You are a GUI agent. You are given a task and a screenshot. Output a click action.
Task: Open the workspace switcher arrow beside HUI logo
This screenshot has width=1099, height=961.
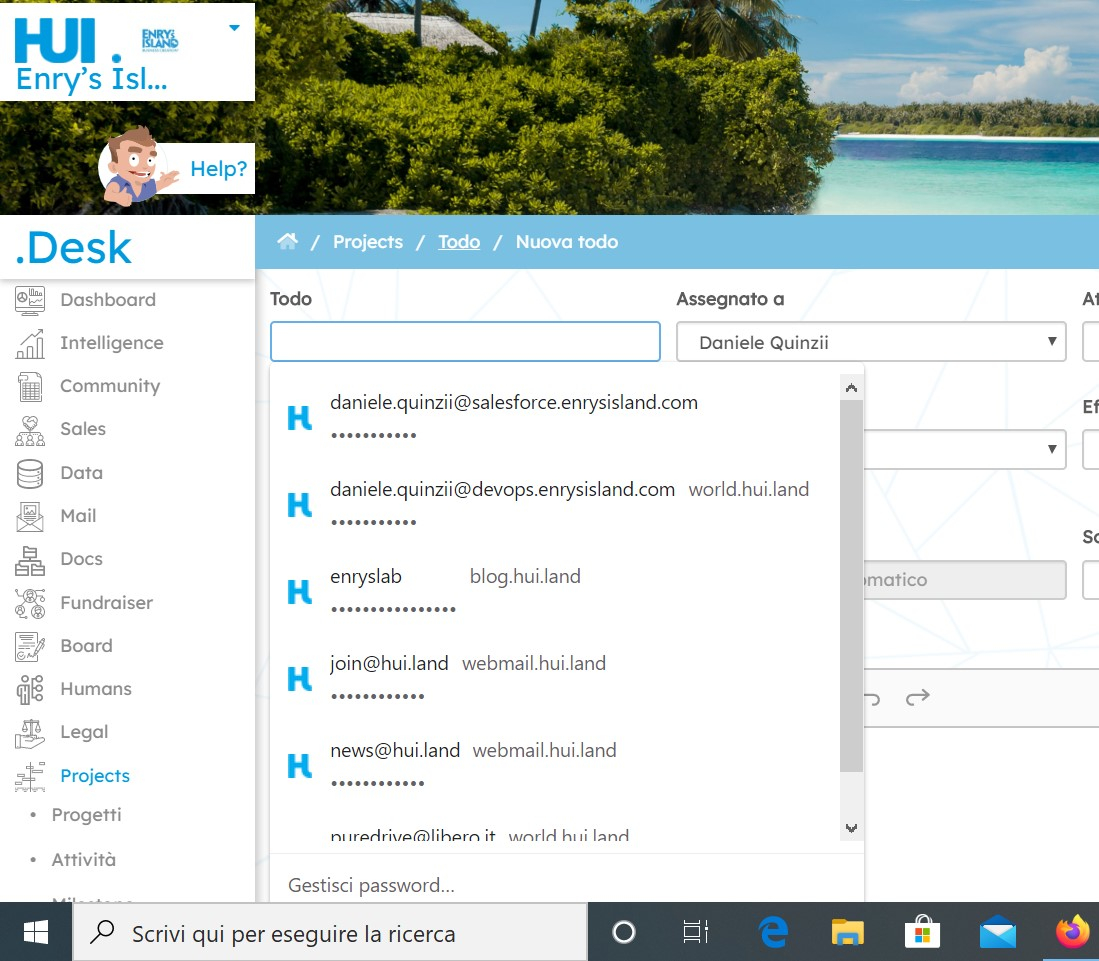[234, 28]
